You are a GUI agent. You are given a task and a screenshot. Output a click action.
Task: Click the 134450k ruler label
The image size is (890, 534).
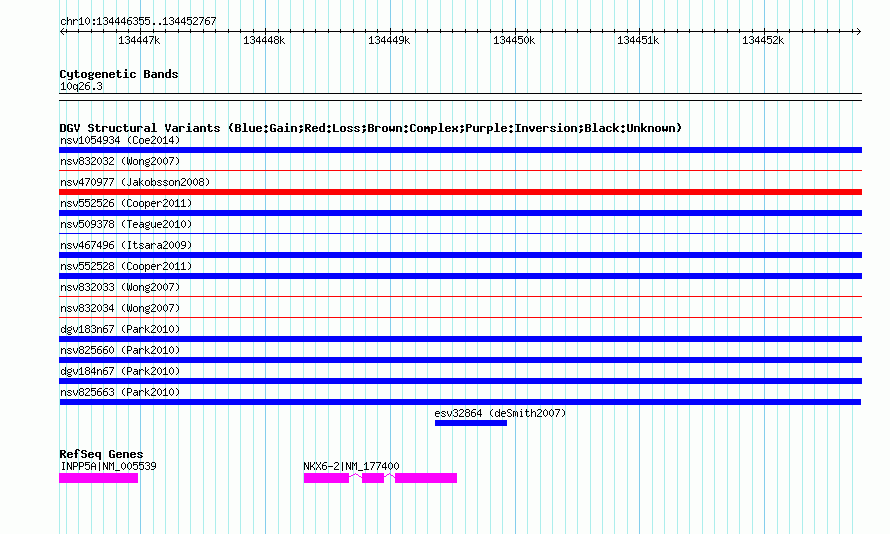514,40
